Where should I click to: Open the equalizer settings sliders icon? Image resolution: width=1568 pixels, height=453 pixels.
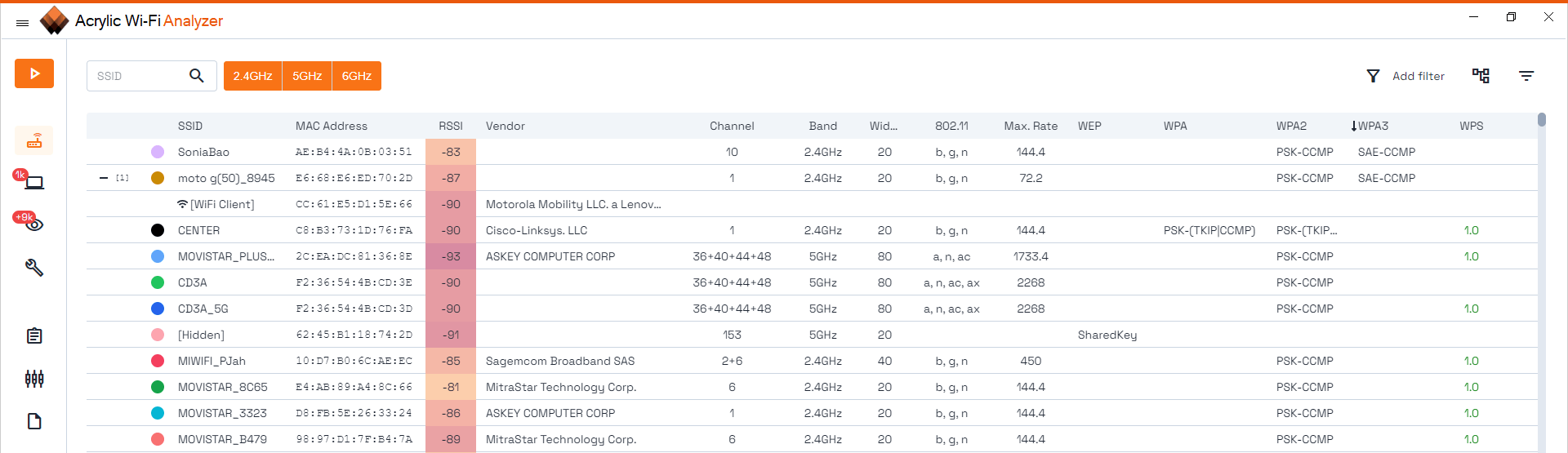[x=34, y=378]
